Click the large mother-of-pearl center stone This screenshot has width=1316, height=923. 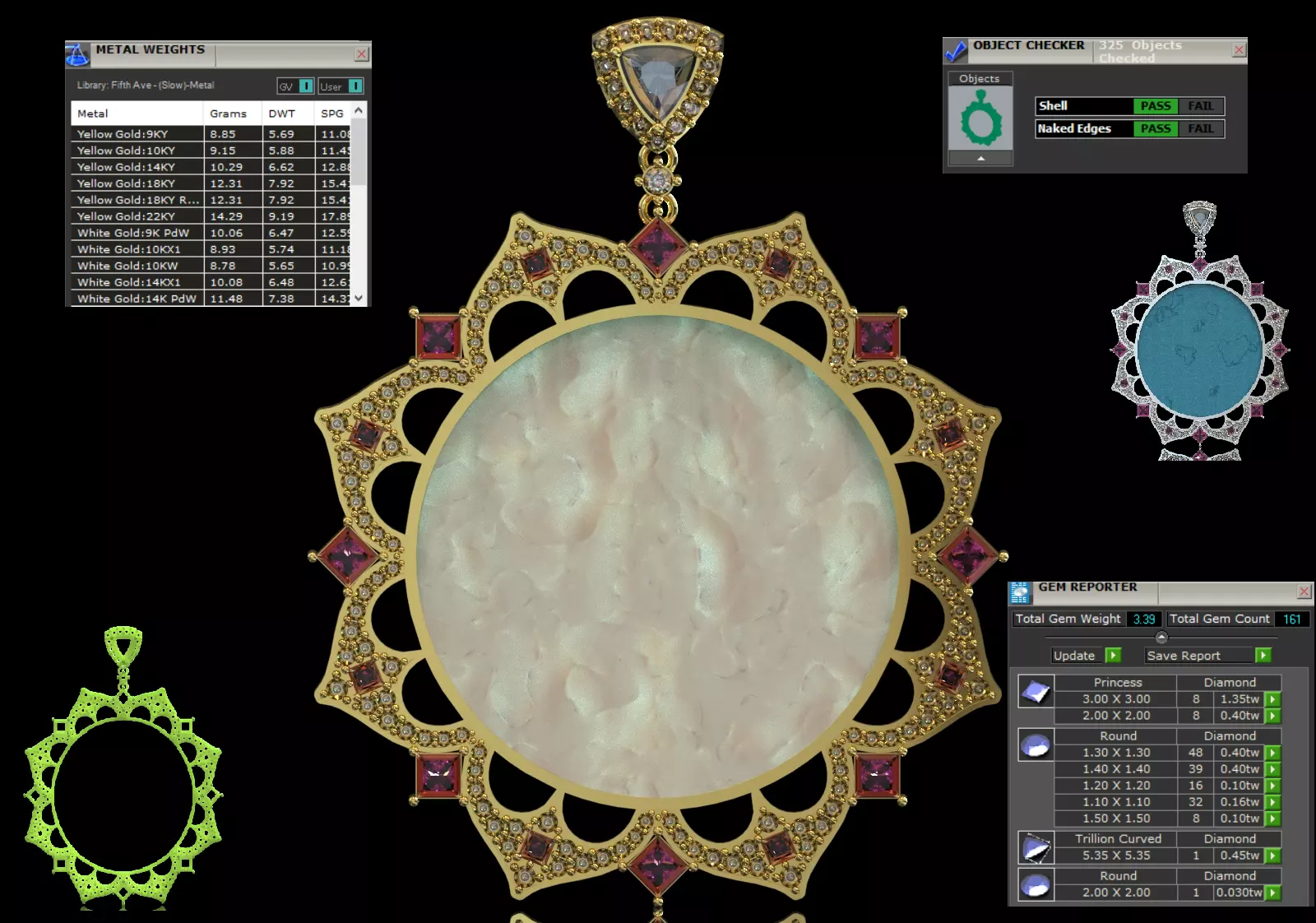click(658, 555)
